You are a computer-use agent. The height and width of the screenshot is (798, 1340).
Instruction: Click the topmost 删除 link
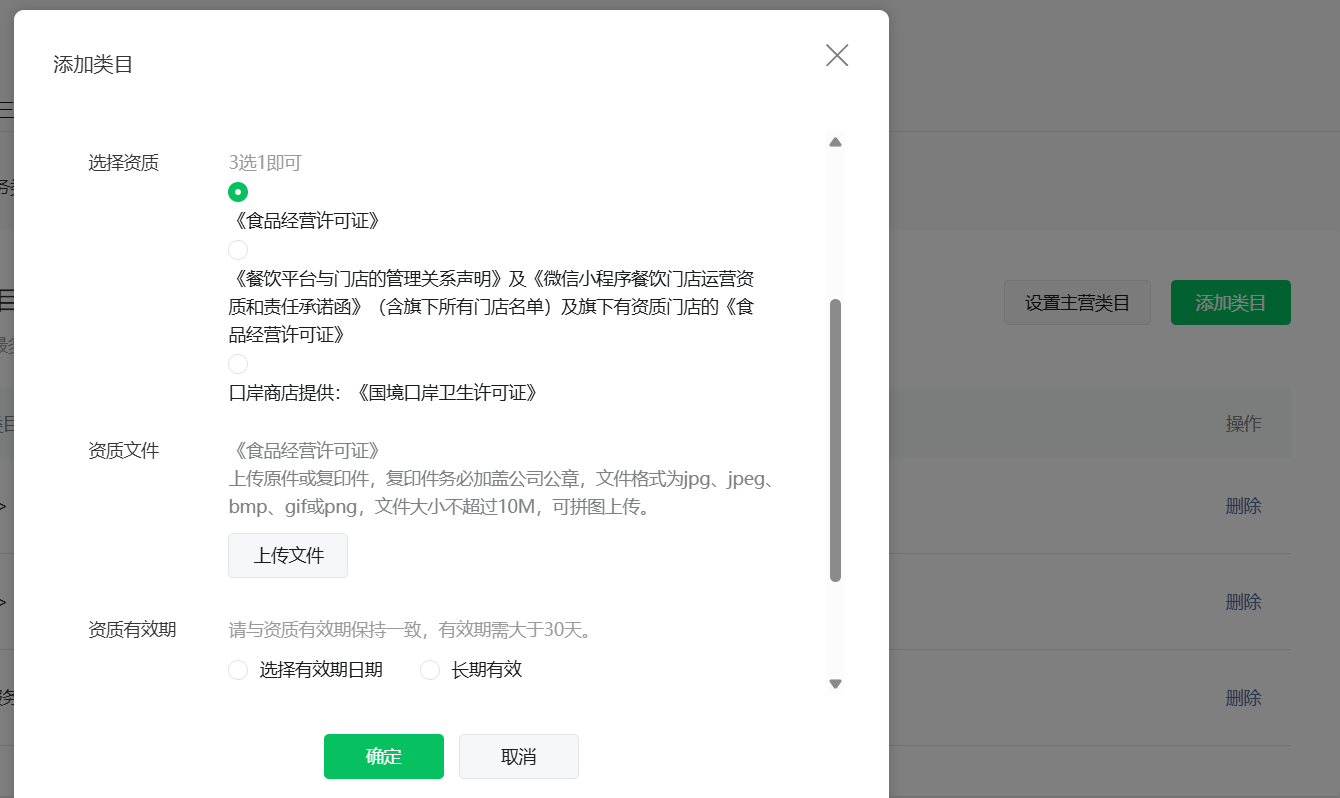pyautogui.click(x=1243, y=506)
